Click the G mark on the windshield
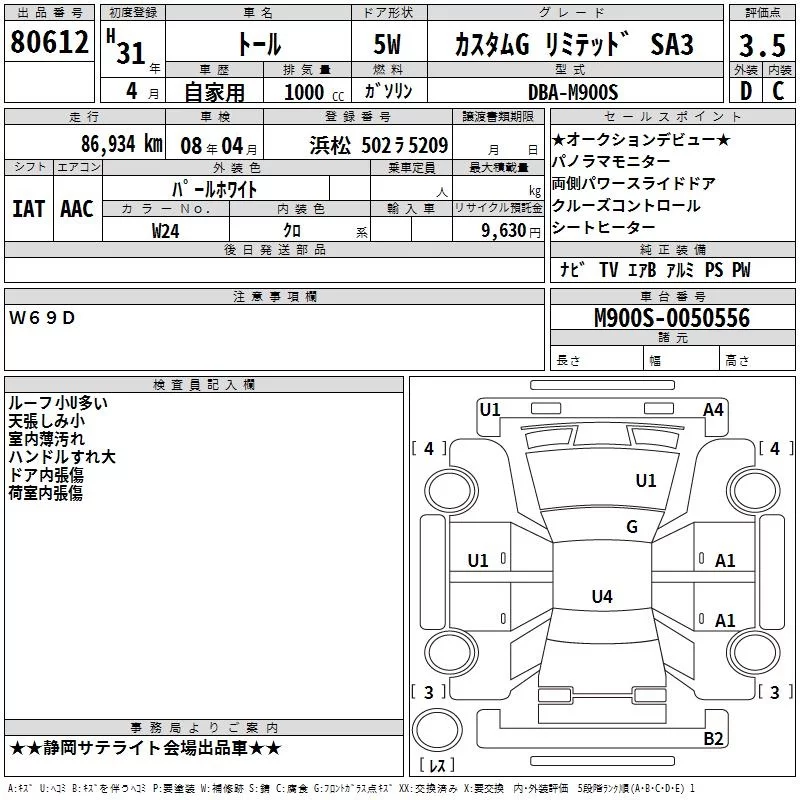Screen dimensions: 800x800 coord(632,526)
